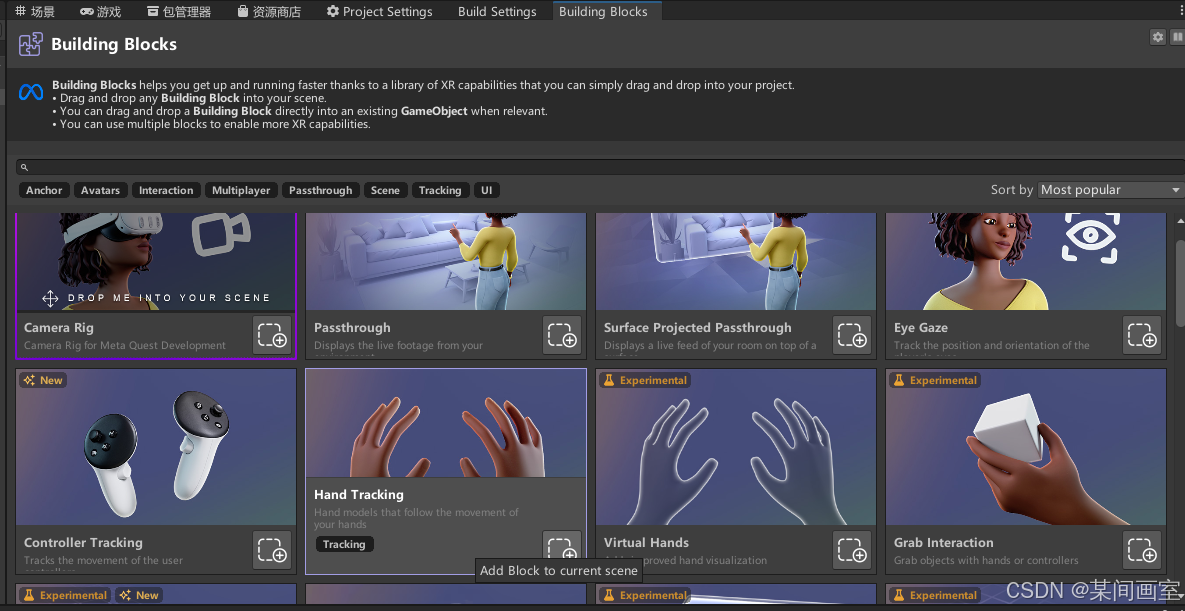Viewport: 1185px width, 611px height.
Task: Filter blocks by Passthrough tag
Action: click(320, 191)
